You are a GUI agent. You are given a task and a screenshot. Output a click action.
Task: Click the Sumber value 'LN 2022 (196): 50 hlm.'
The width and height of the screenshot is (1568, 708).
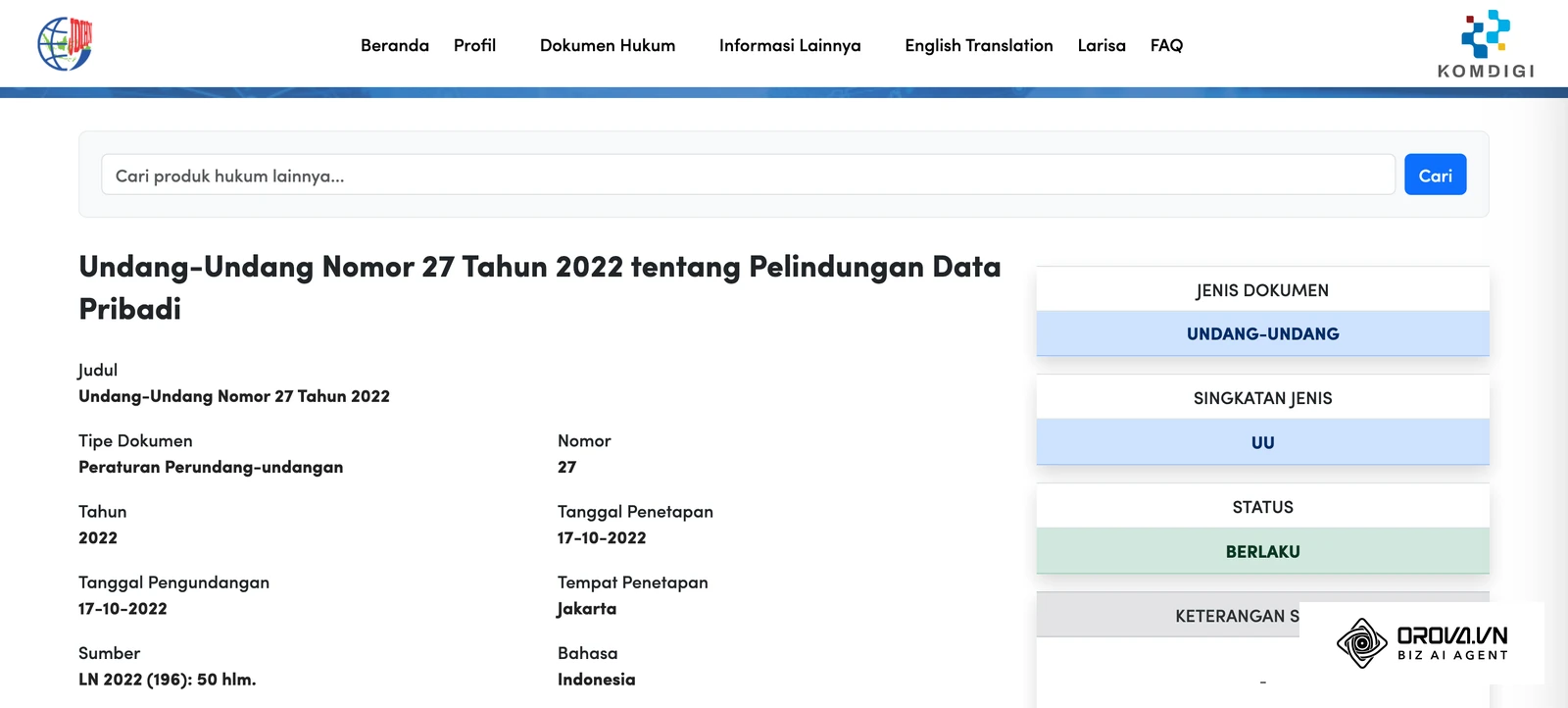click(x=168, y=679)
